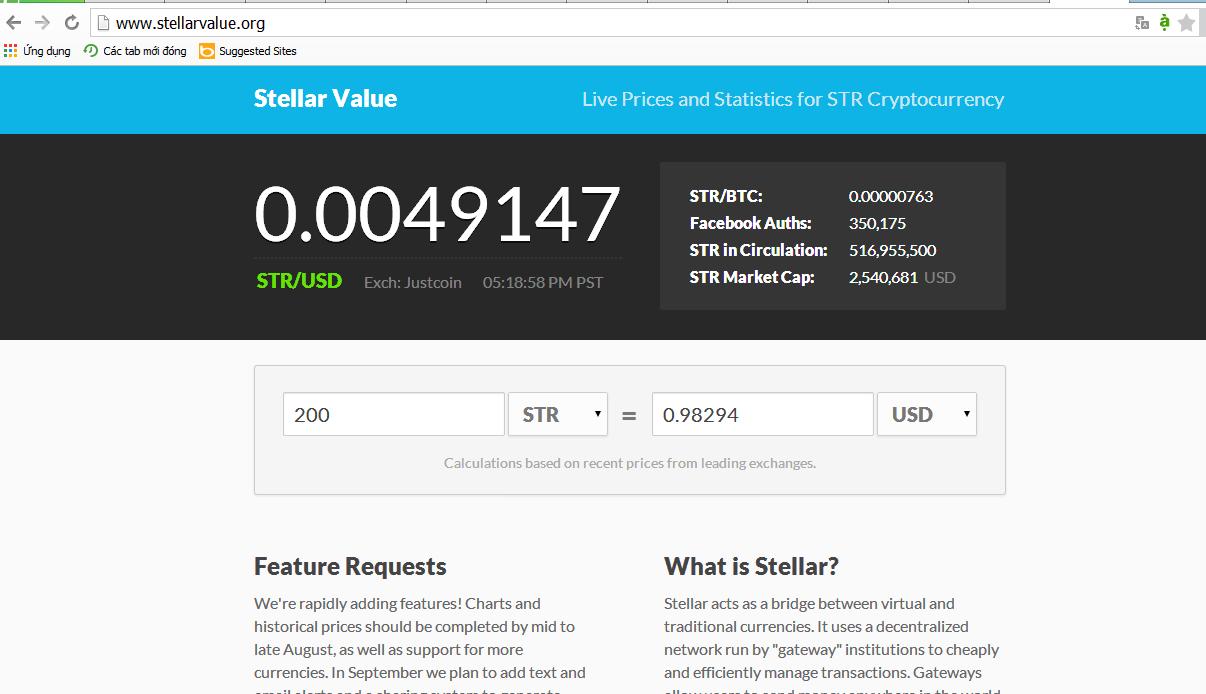Open the Suggested Sites bookmark
The width and height of the screenshot is (1206, 694).
click(247, 51)
